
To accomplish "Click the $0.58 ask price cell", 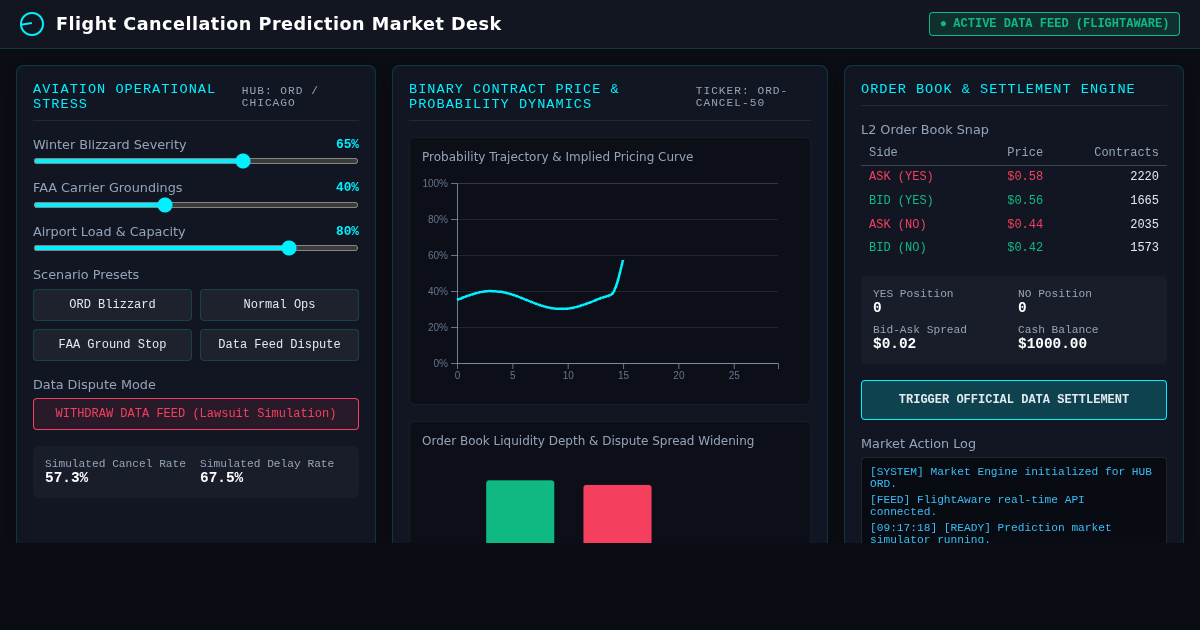I will 1025,177.
